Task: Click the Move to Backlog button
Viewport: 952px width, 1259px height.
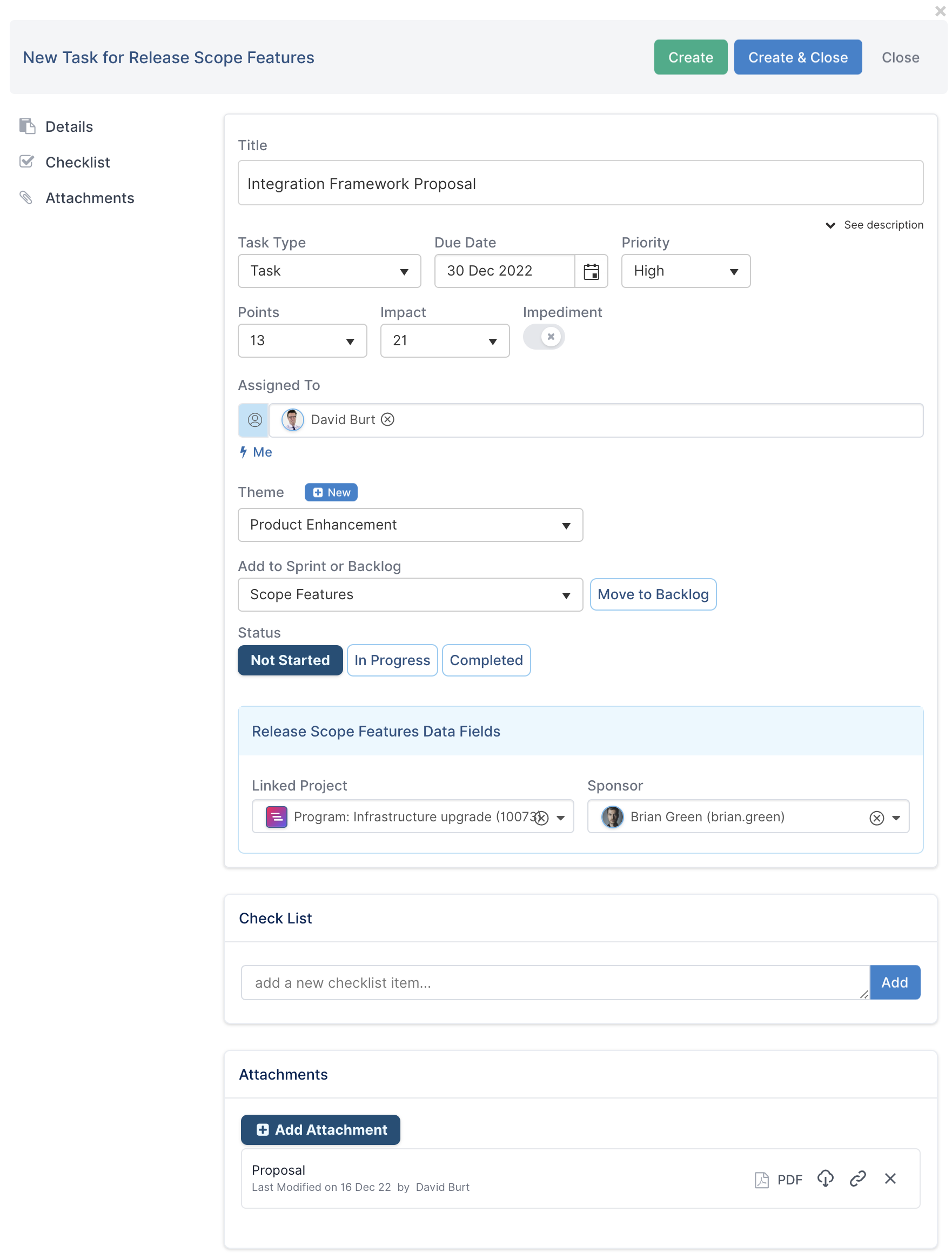Action: [x=653, y=594]
